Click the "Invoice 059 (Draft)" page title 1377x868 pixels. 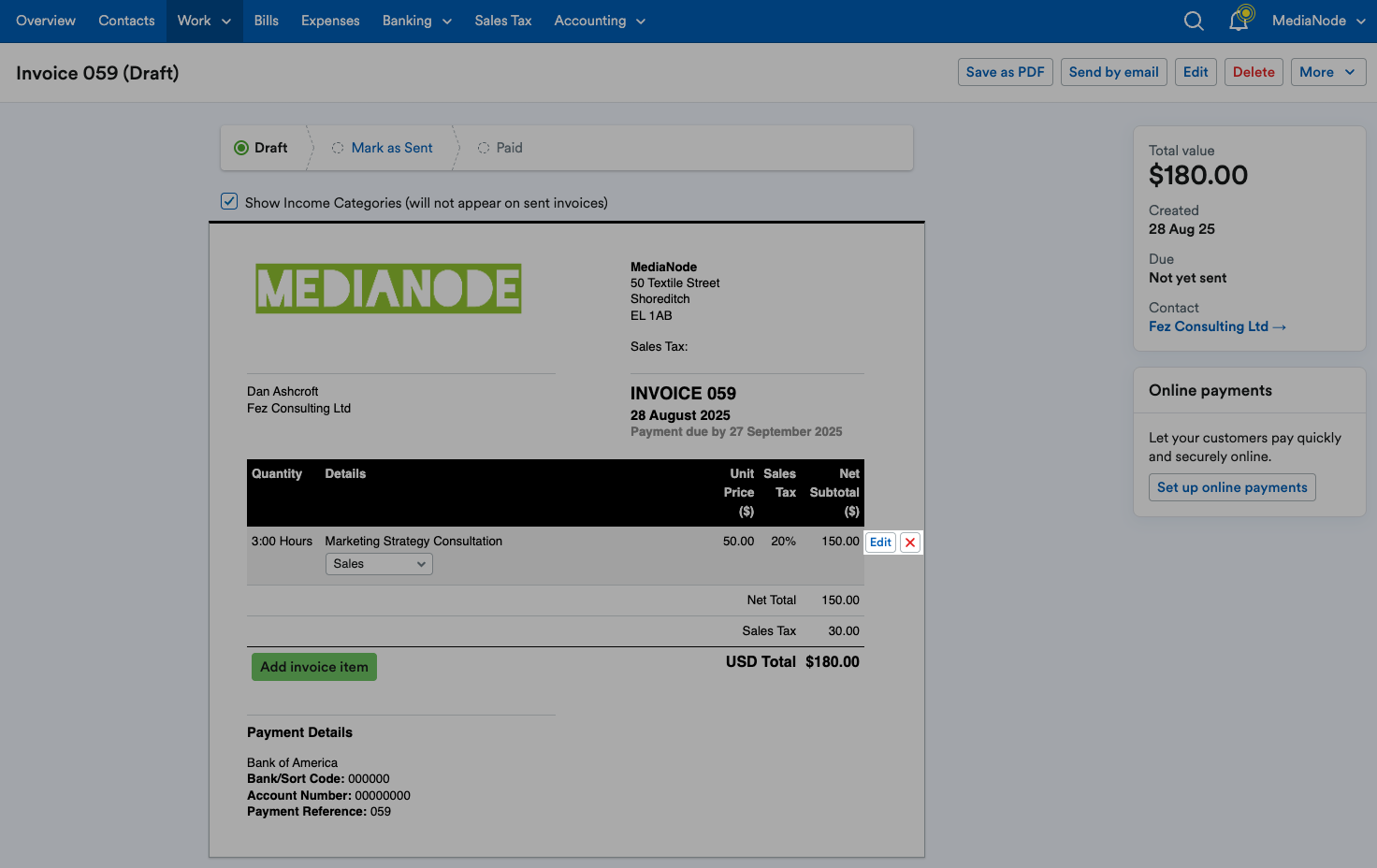point(97,73)
